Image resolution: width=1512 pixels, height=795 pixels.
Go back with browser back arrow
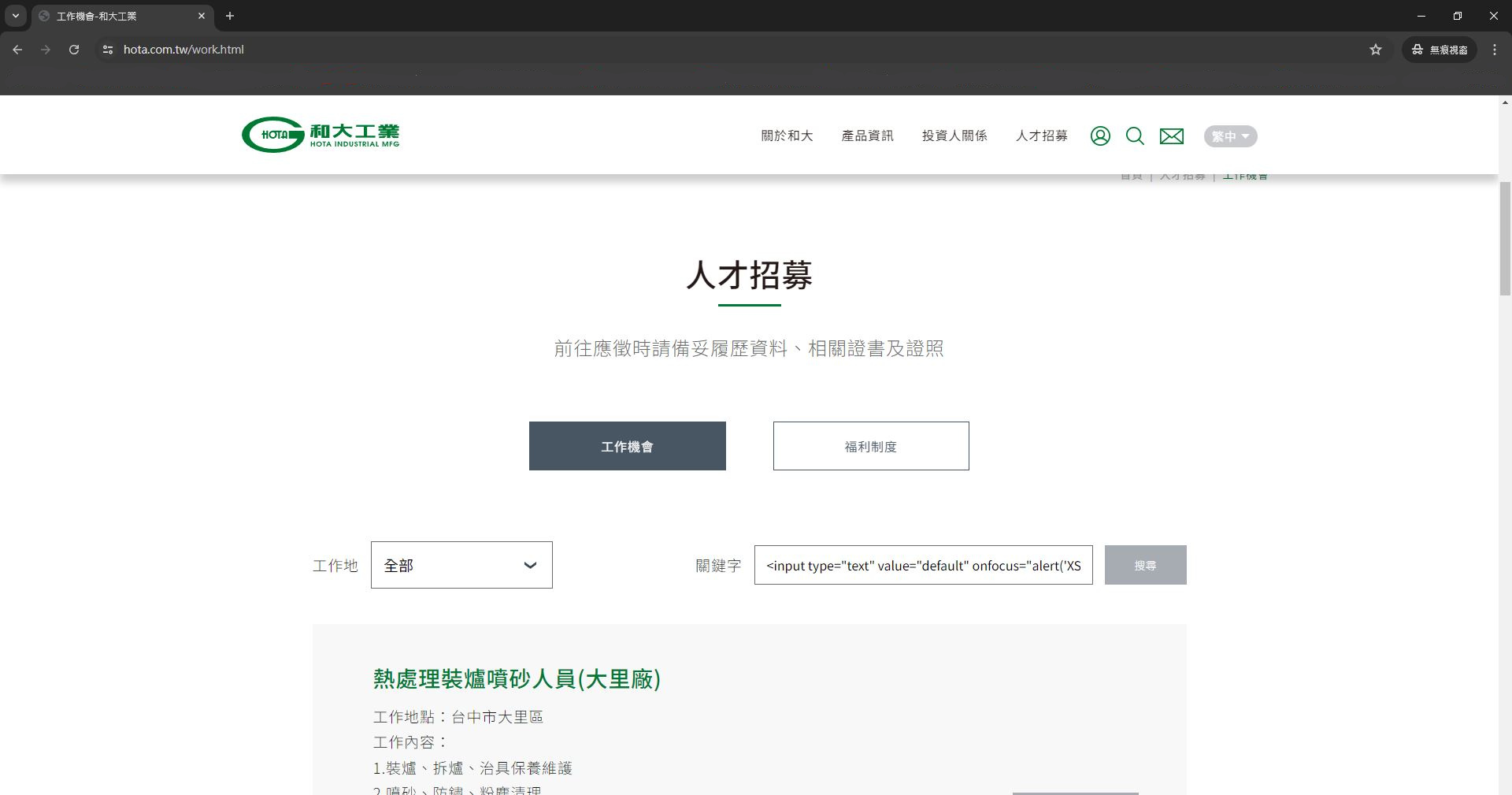pos(17,50)
